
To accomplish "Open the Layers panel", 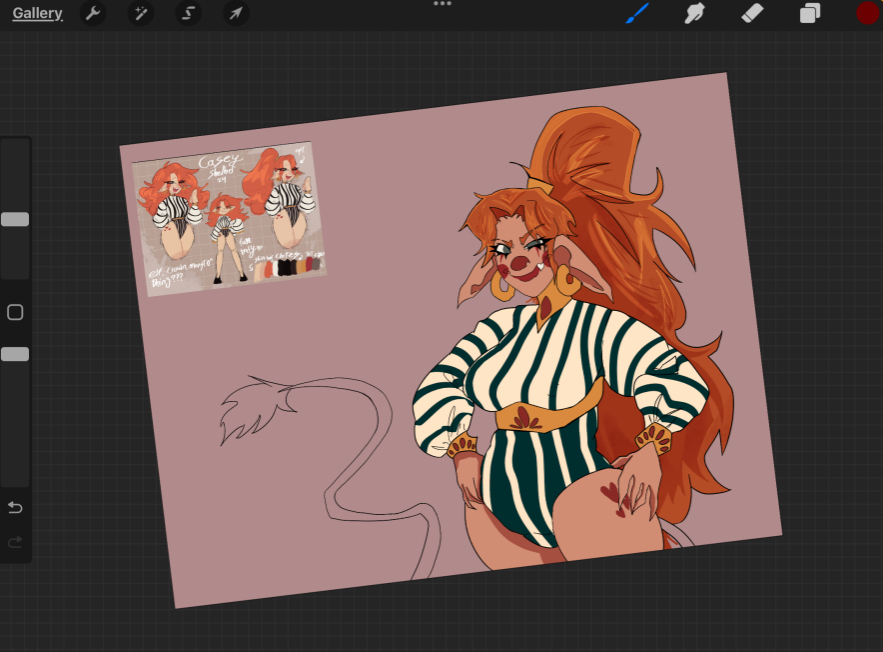I will [809, 13].
